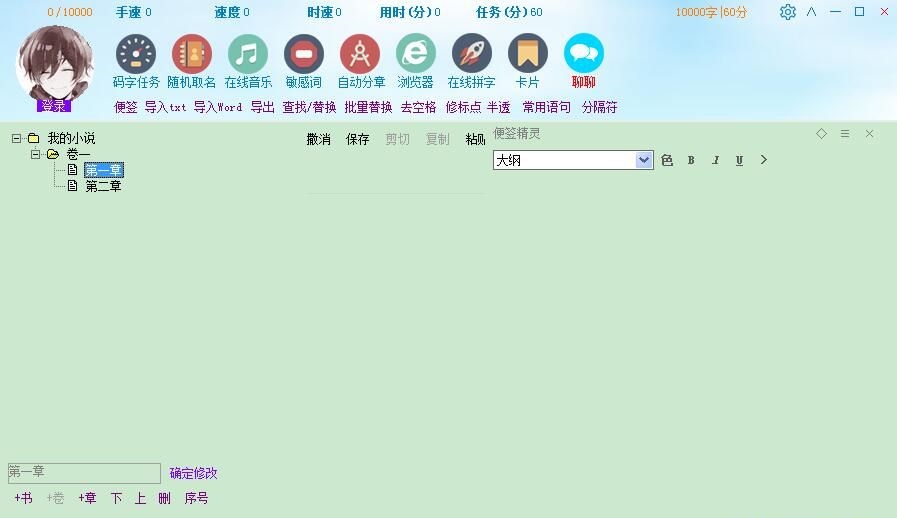The height and width of the screenshot is (518, 897).
Task: Click +卷 add volume button
Action: coord(55,499)
